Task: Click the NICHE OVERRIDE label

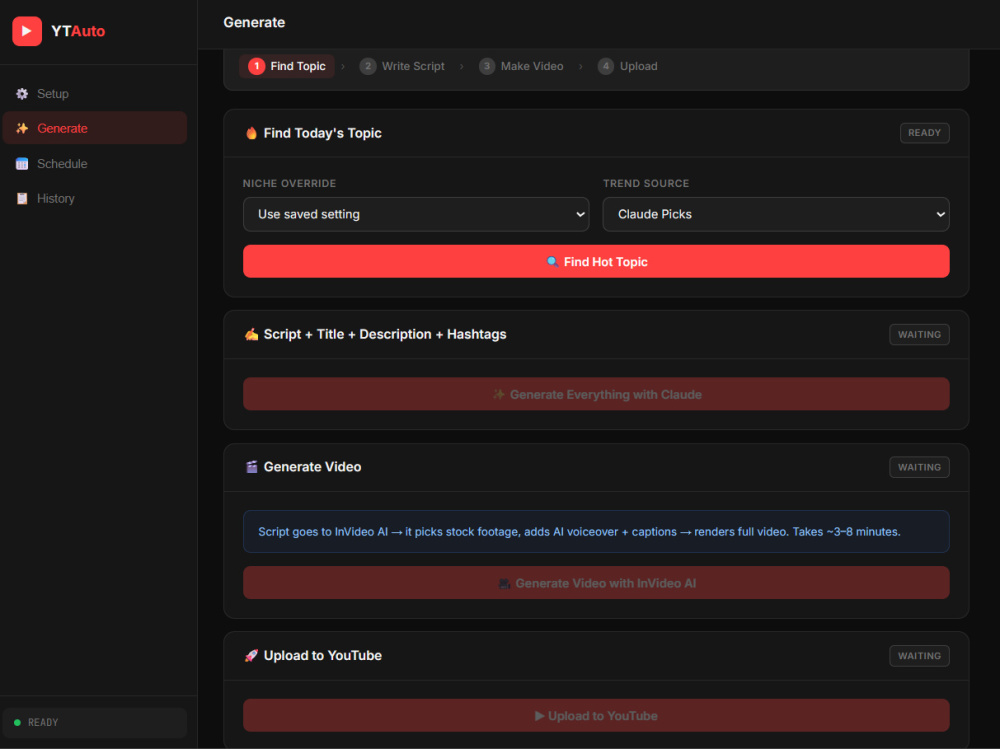Action: [289, 183]
